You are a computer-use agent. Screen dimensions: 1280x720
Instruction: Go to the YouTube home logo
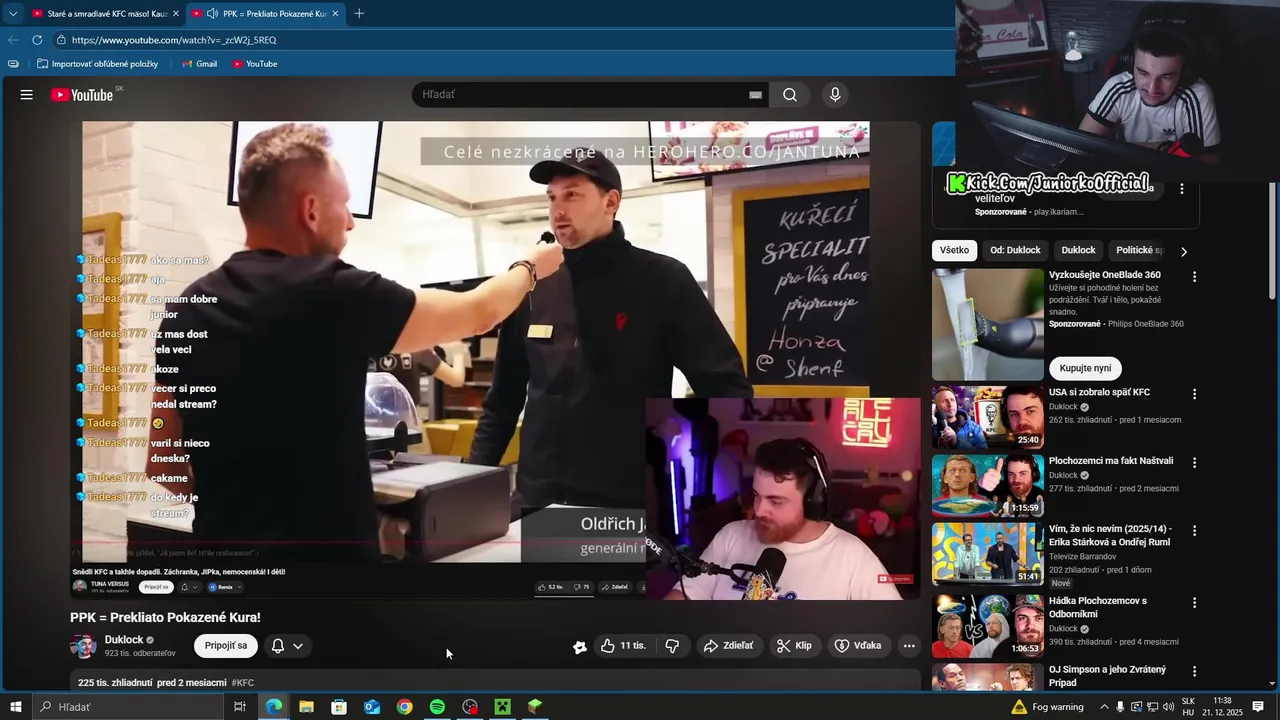pos(82,95)
